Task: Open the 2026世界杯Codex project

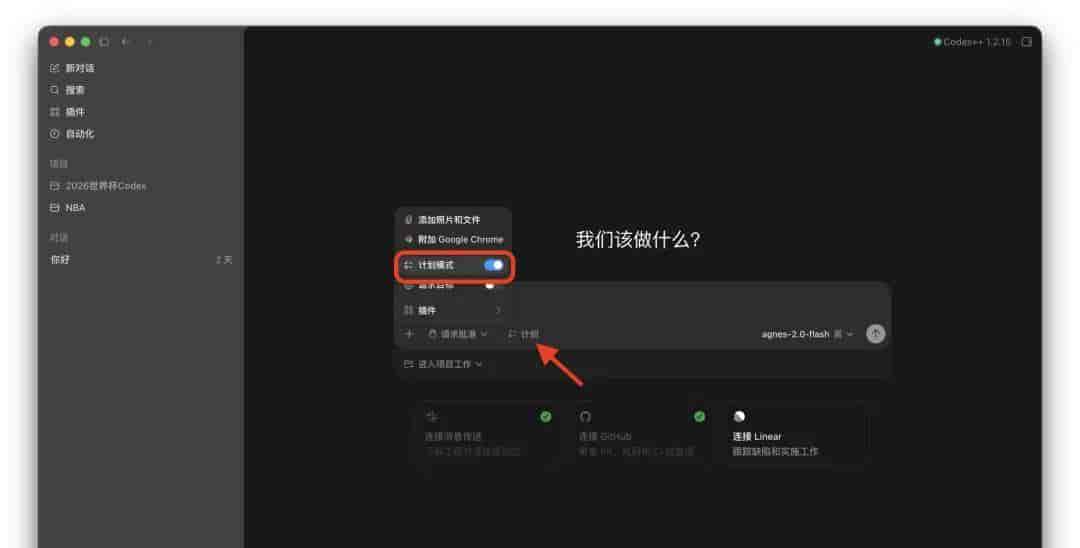Action: [98, 186]
